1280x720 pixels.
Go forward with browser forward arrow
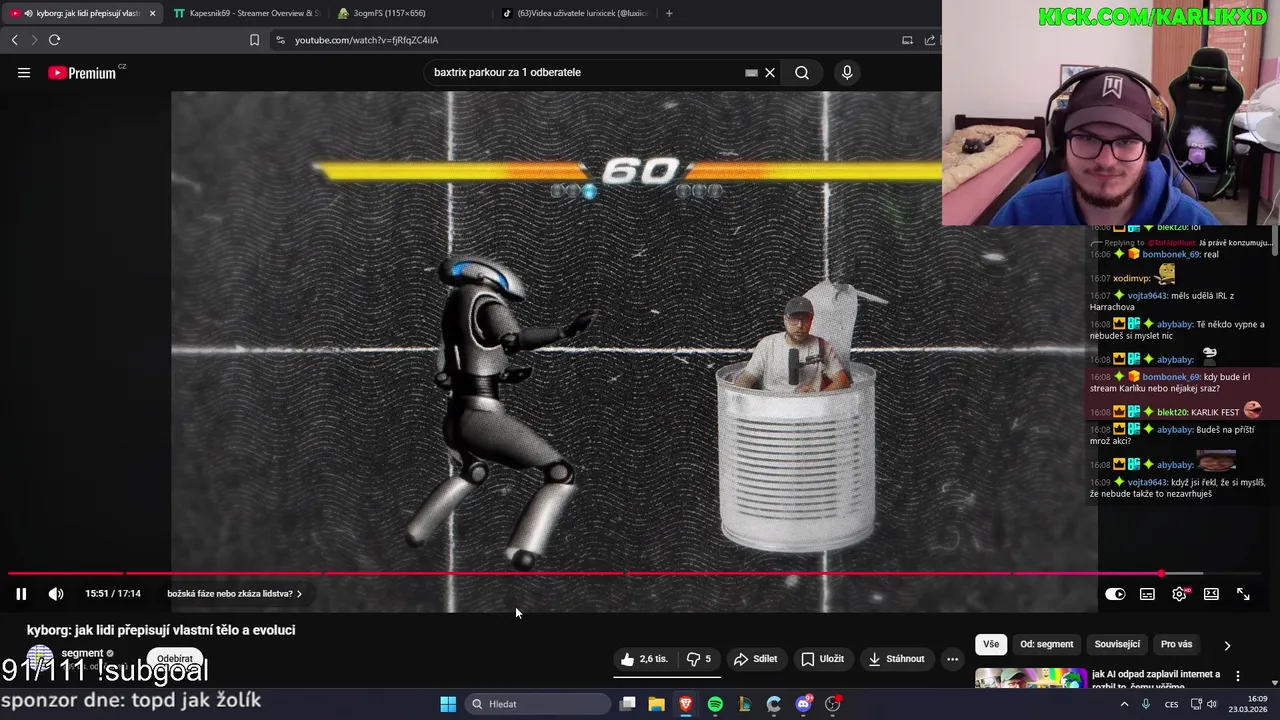click(33, 40)
